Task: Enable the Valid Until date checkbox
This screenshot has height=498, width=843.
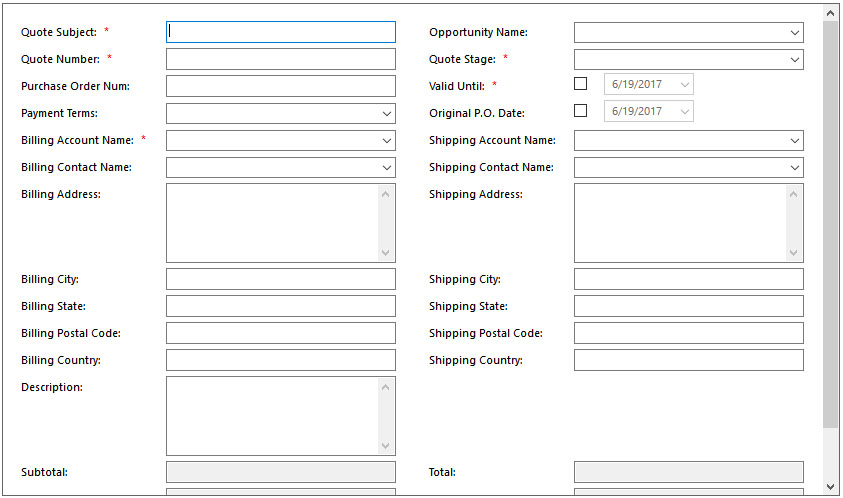Action: [x=580, y=85]
